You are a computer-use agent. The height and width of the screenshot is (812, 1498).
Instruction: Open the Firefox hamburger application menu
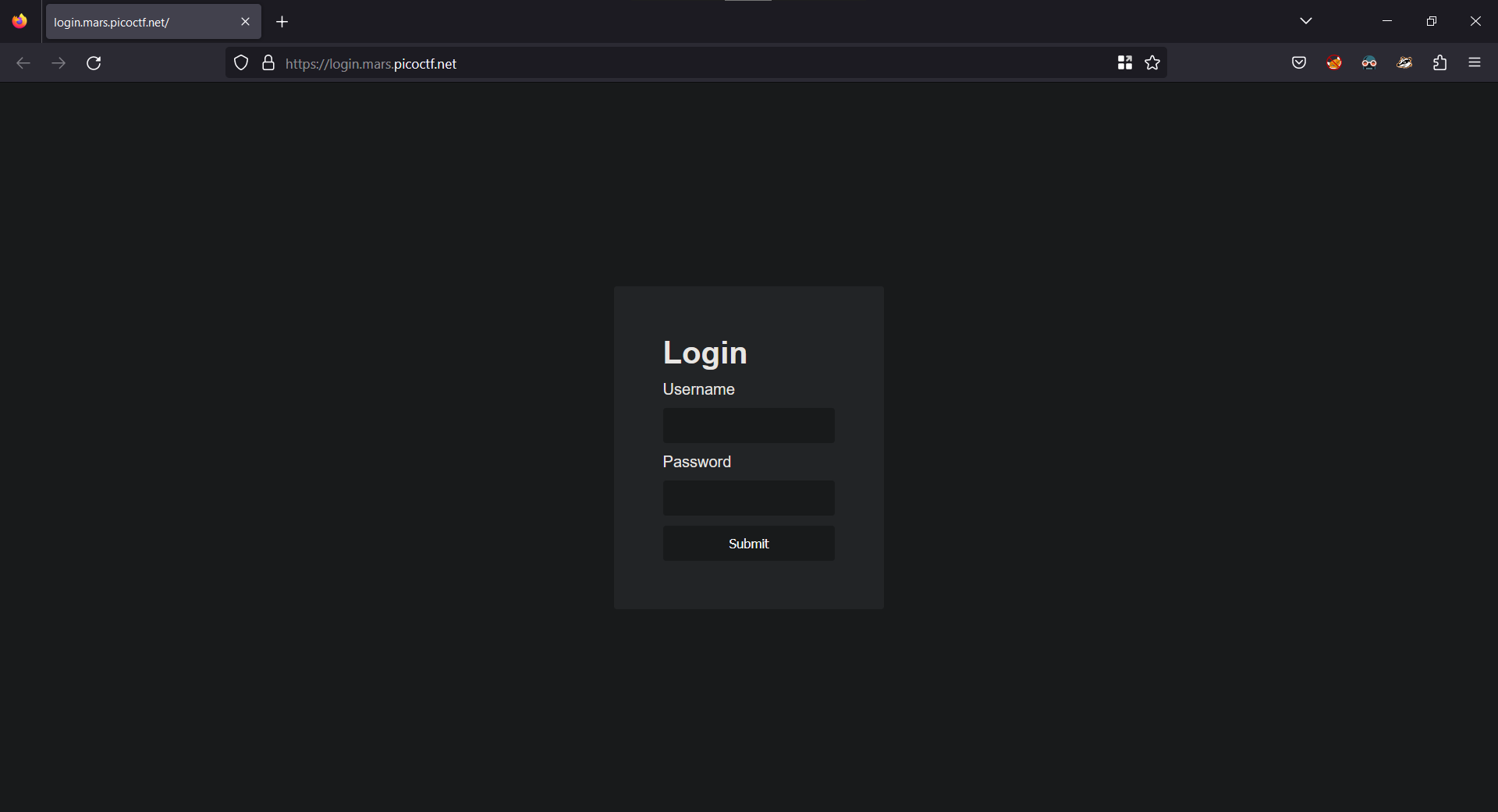[1475, 63]
